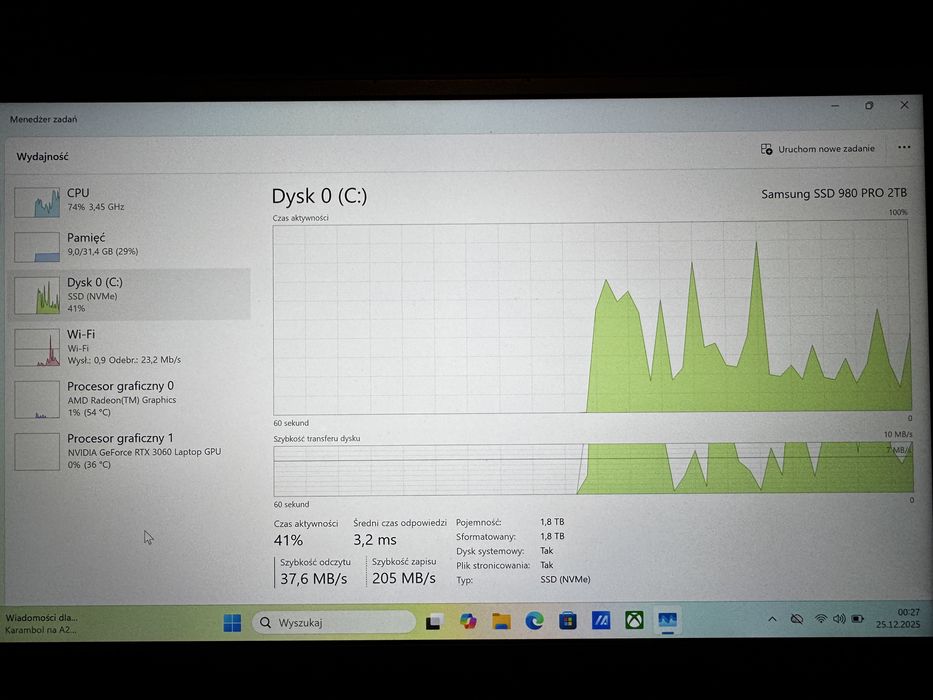Launch Copilot from the taskbar
Image resolution: width=933 pixels, height=700 pixels.
[468, 621]
